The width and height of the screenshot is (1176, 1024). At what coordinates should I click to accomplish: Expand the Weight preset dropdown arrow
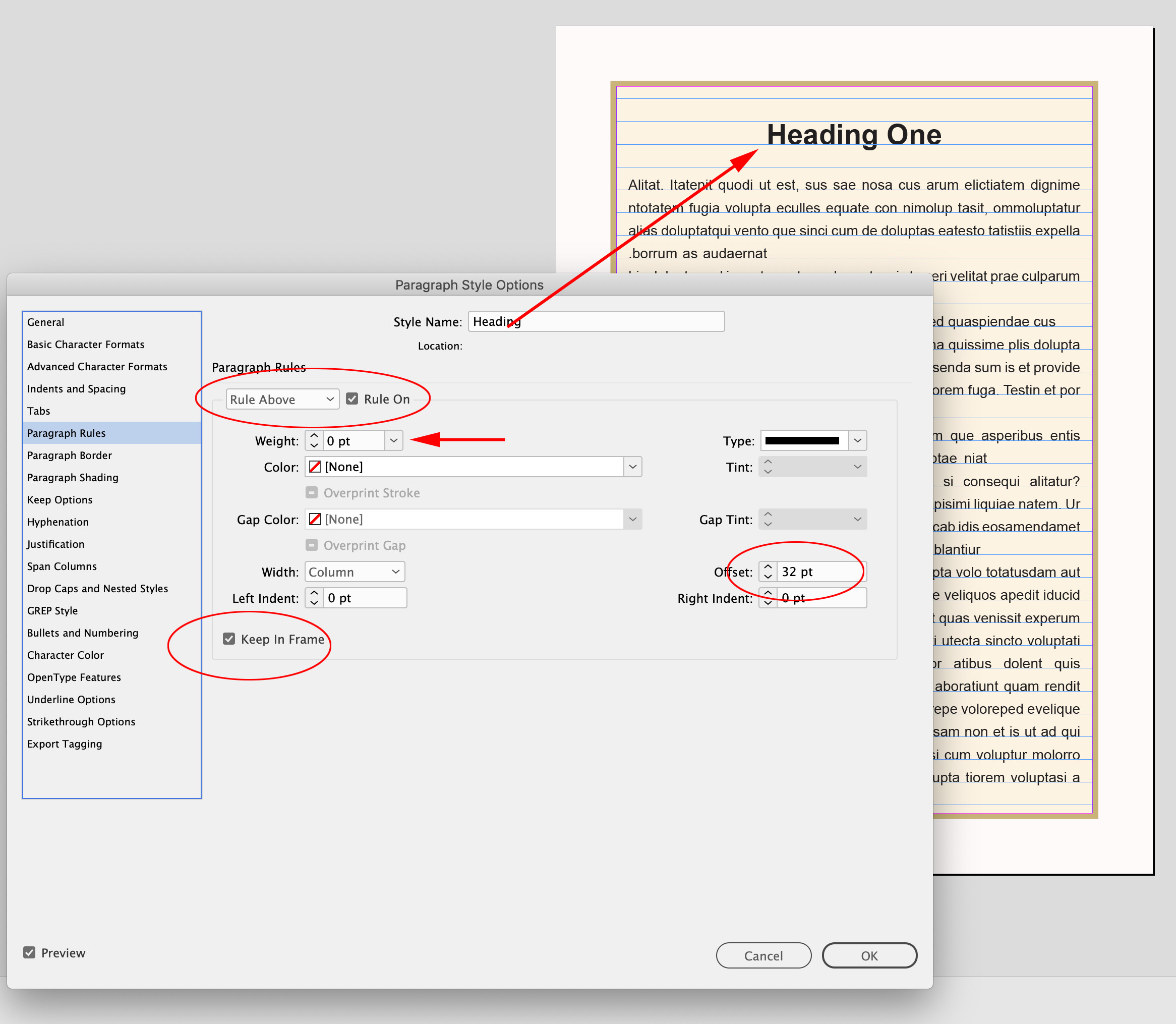point(393,440)
